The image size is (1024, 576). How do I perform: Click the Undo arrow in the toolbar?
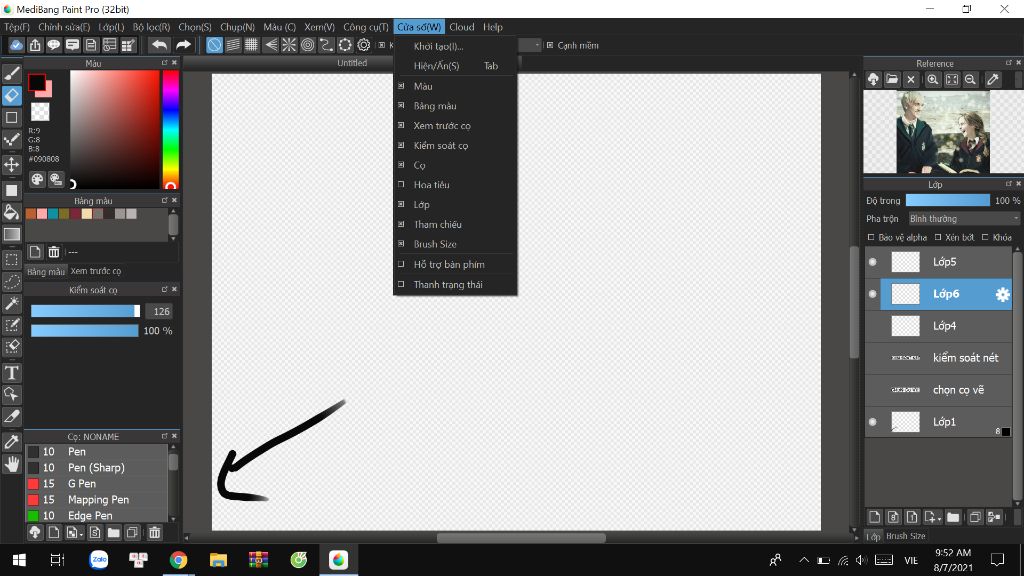click(159, 45)
